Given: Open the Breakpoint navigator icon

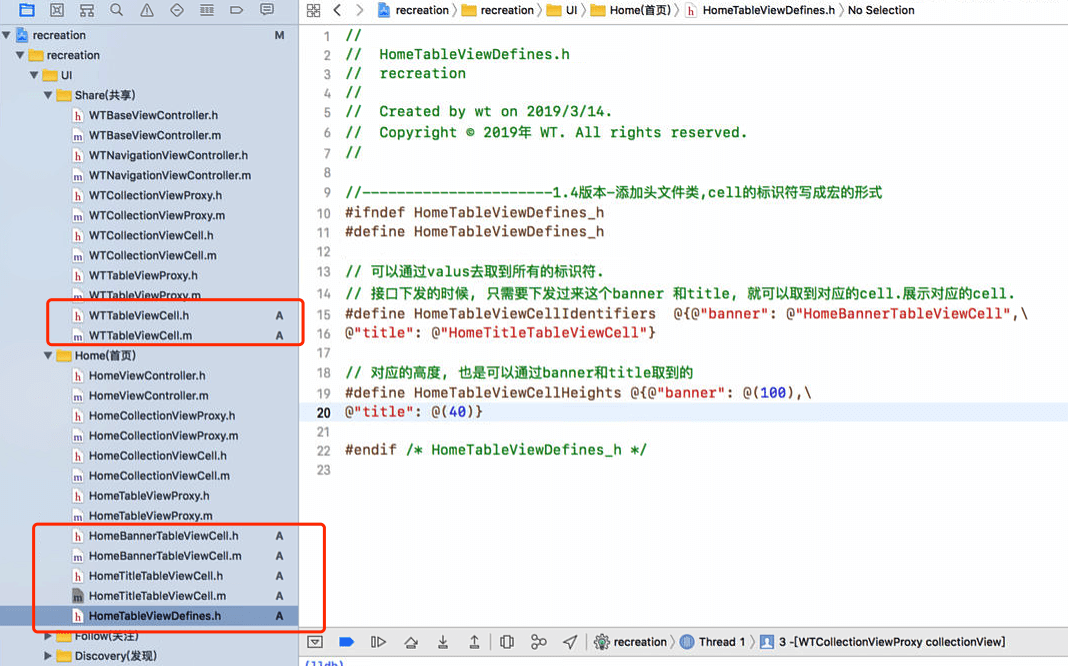Looking at the screenshot, I should [x=236, y=10].
